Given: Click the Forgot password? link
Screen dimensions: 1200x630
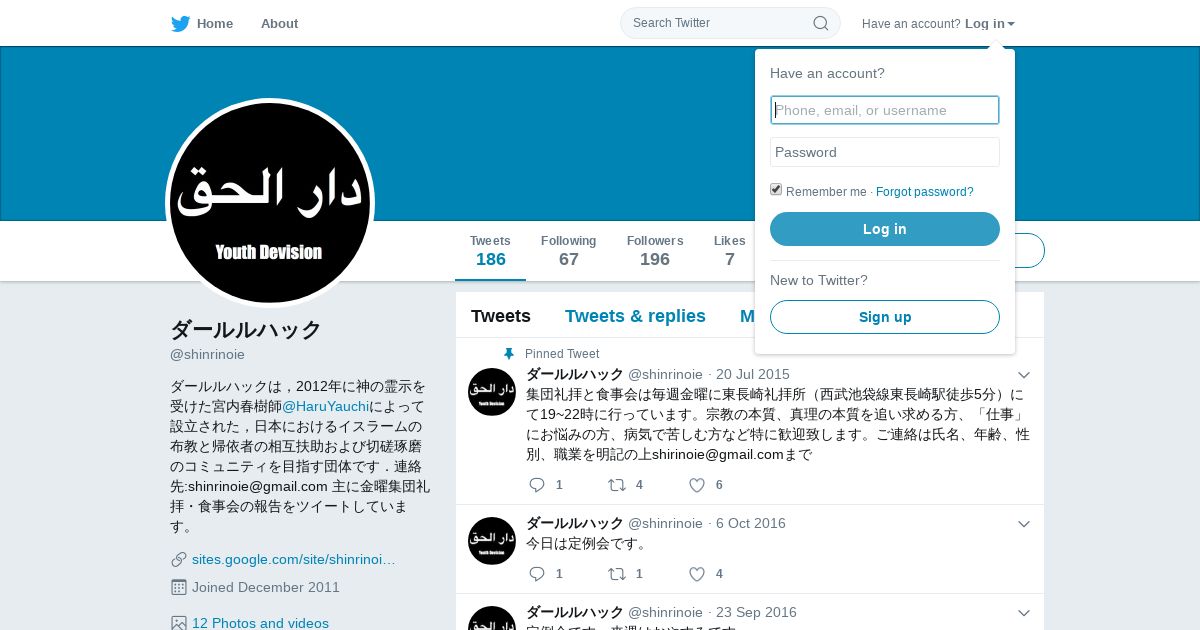Looking at the screenshot, I should click(925, 192).
